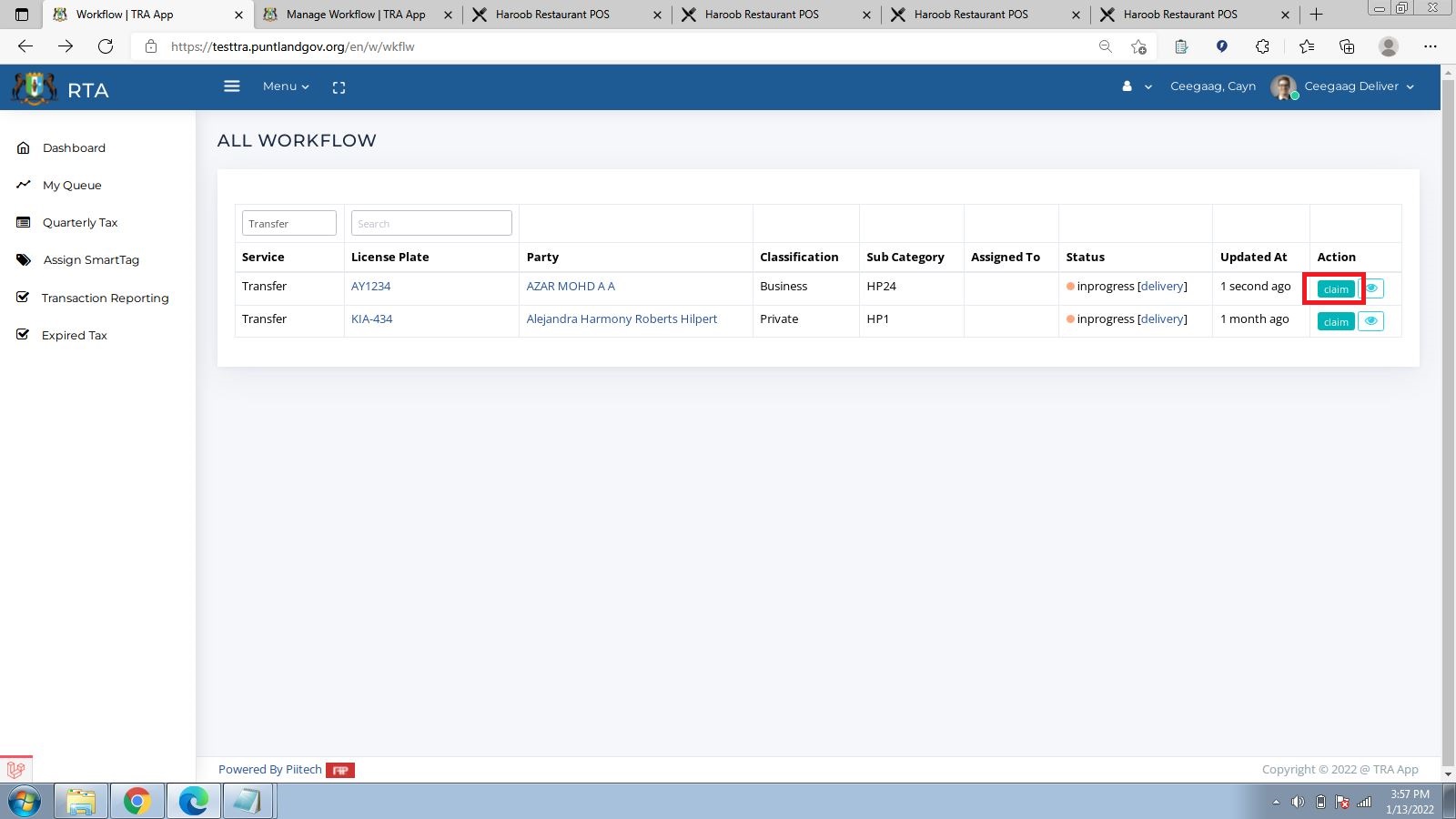The width and height of the screenshot is (1456, 819).
Task: Add this page to favorites
Action: [1138, 46]
